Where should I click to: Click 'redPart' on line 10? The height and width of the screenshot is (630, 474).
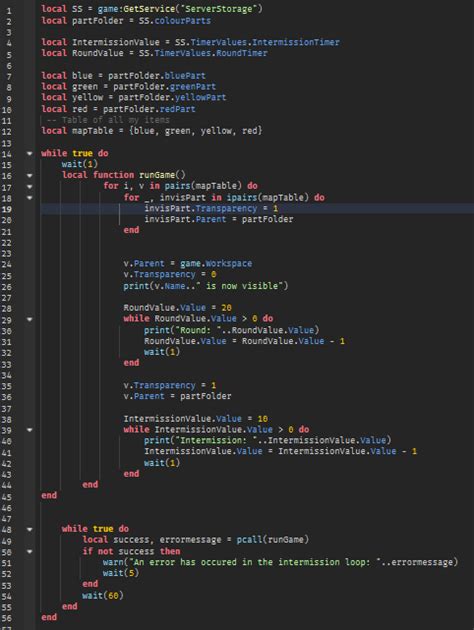coord(178,109)
